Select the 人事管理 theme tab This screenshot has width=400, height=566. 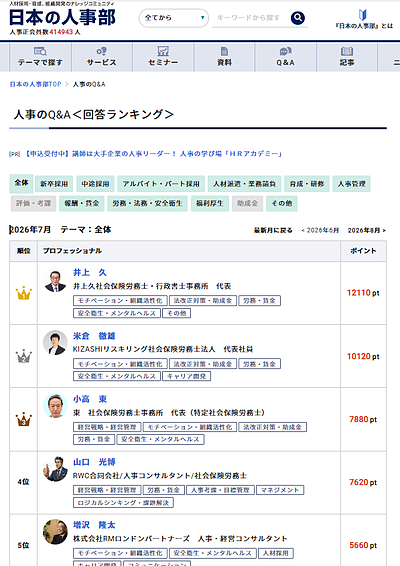tap(351, 184)
